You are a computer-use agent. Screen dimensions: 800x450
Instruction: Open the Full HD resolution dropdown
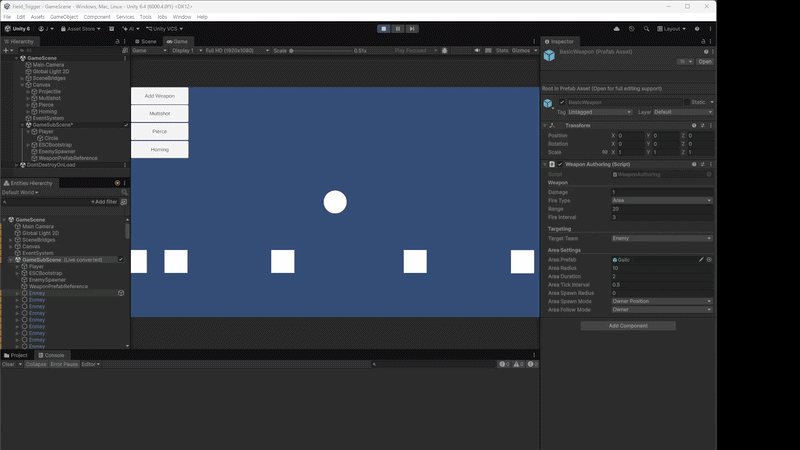click(237, 51)
